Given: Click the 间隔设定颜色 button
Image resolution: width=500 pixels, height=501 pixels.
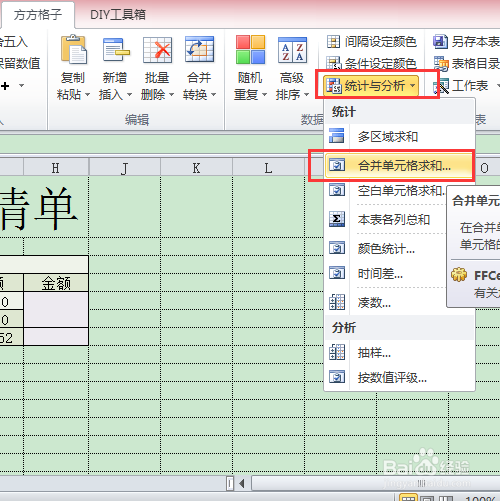Looking at the screenshot, I should pos(372,42).
